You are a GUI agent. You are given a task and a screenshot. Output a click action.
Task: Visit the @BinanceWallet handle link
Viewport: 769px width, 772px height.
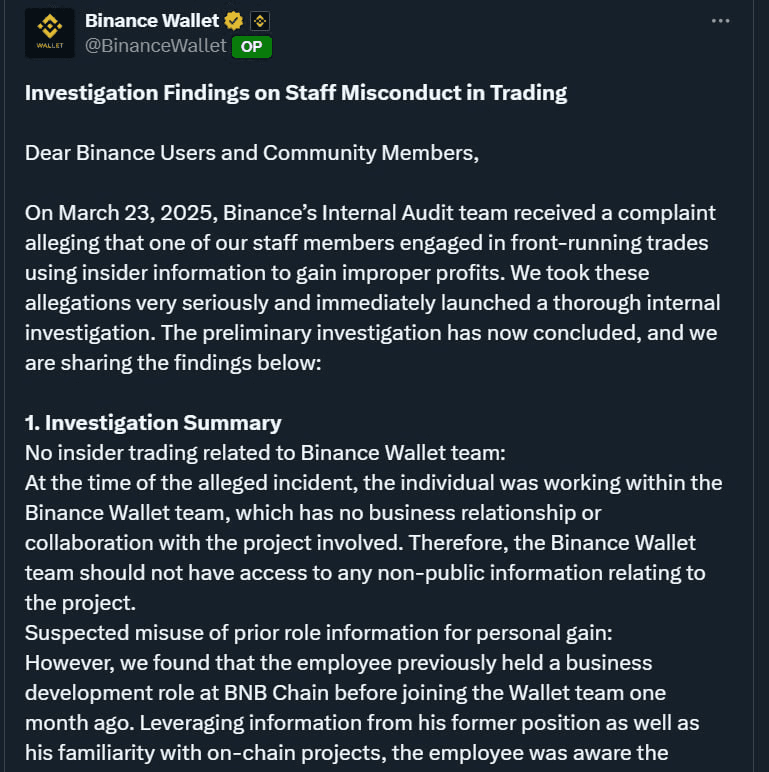point(156,46)
